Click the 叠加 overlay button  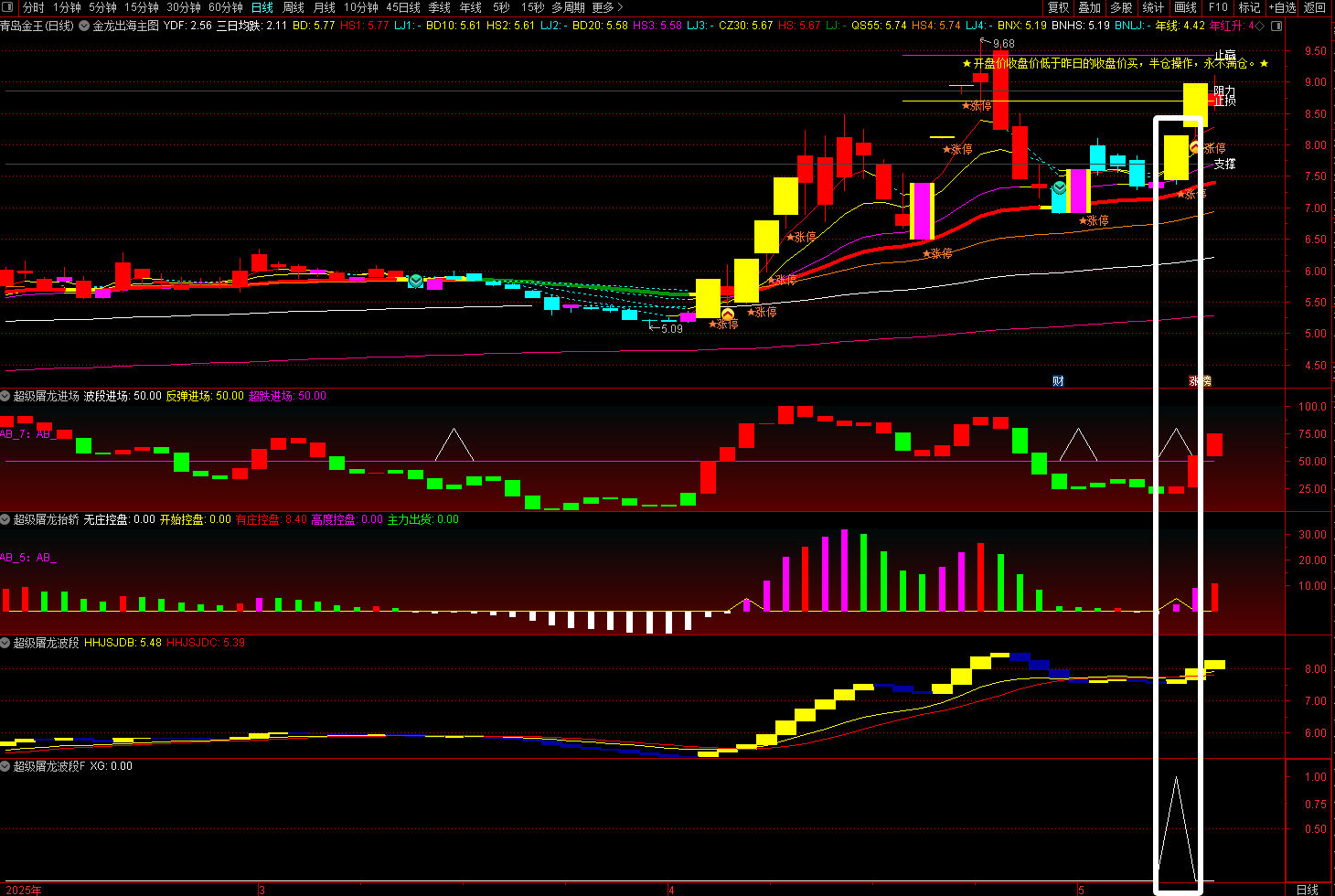coord(1090,7)
